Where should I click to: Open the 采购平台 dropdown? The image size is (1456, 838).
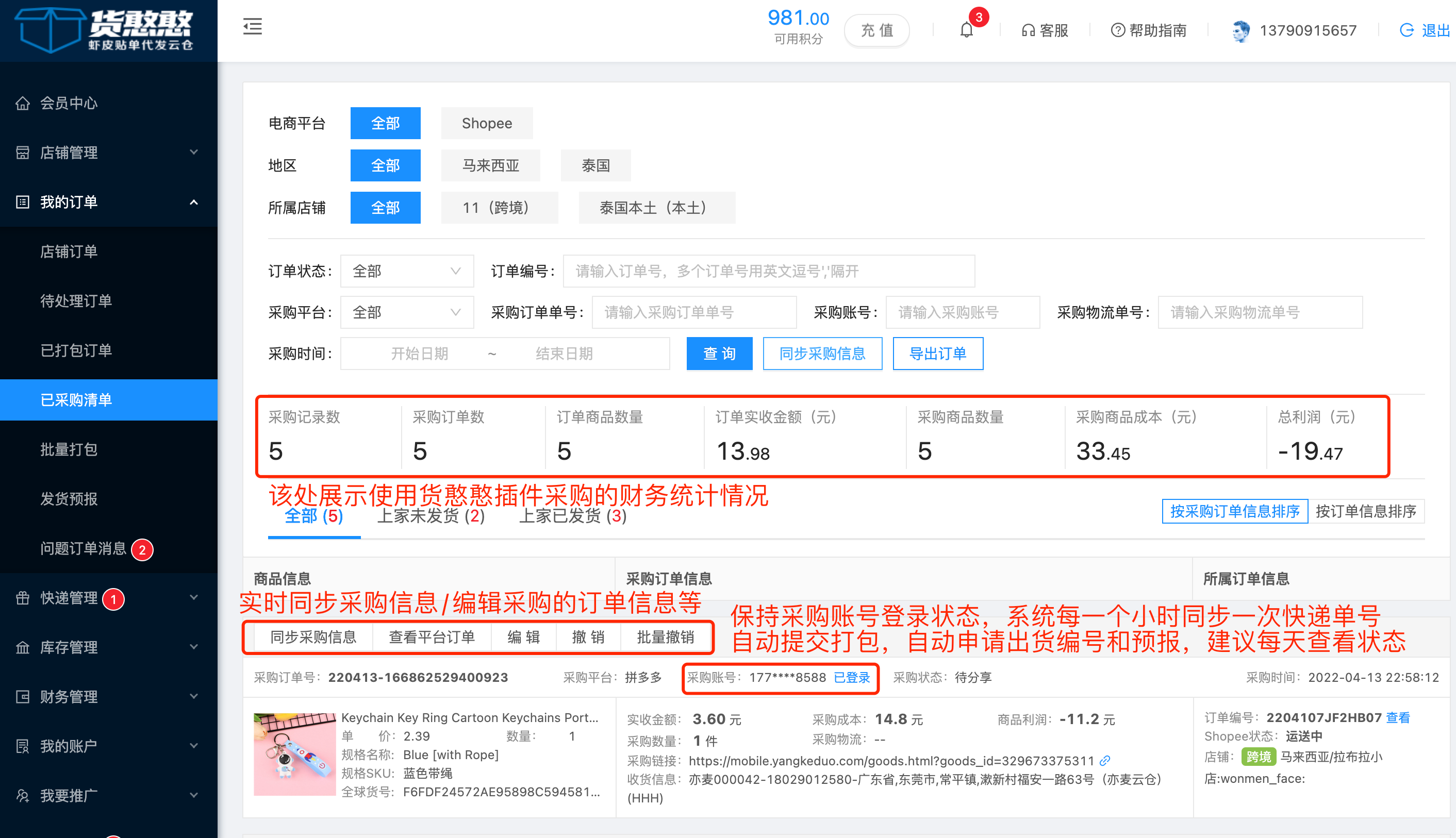click(x=406, y=312)
